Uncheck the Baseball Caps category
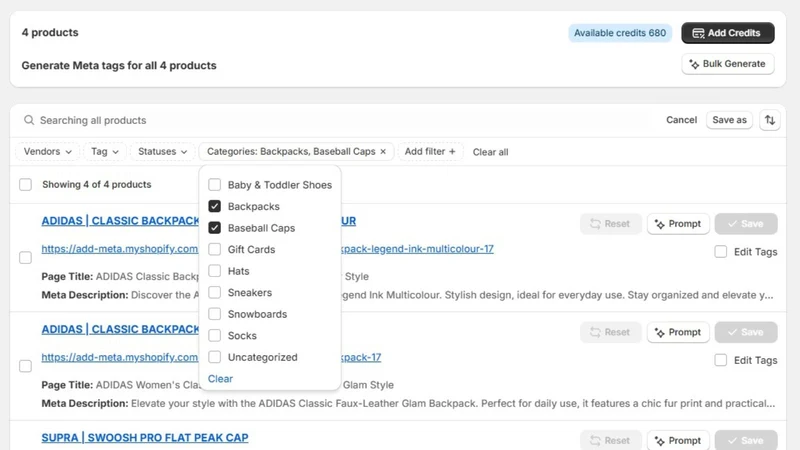This screenshot has width=800, height=450. 214,228
